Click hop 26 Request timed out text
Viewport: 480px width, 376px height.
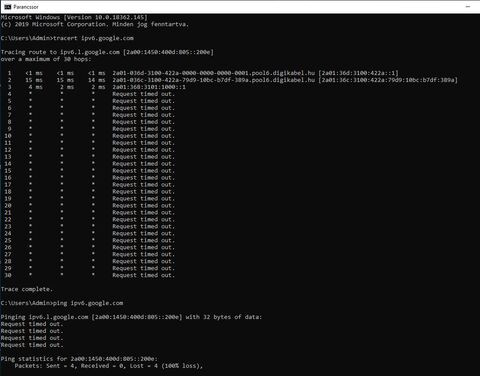(x=143, y=248)
